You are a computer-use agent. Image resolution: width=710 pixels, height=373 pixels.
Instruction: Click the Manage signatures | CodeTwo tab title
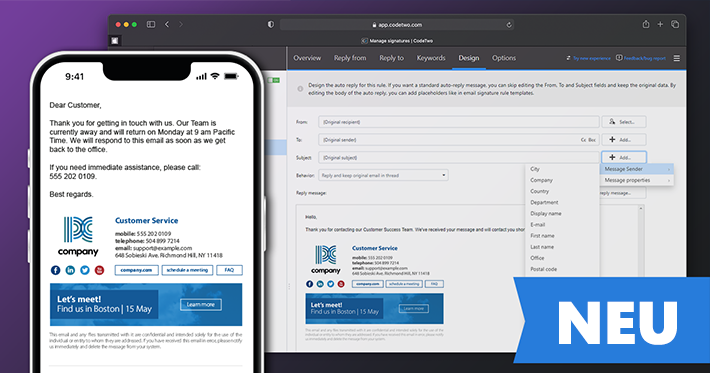(x=401, y=41)
